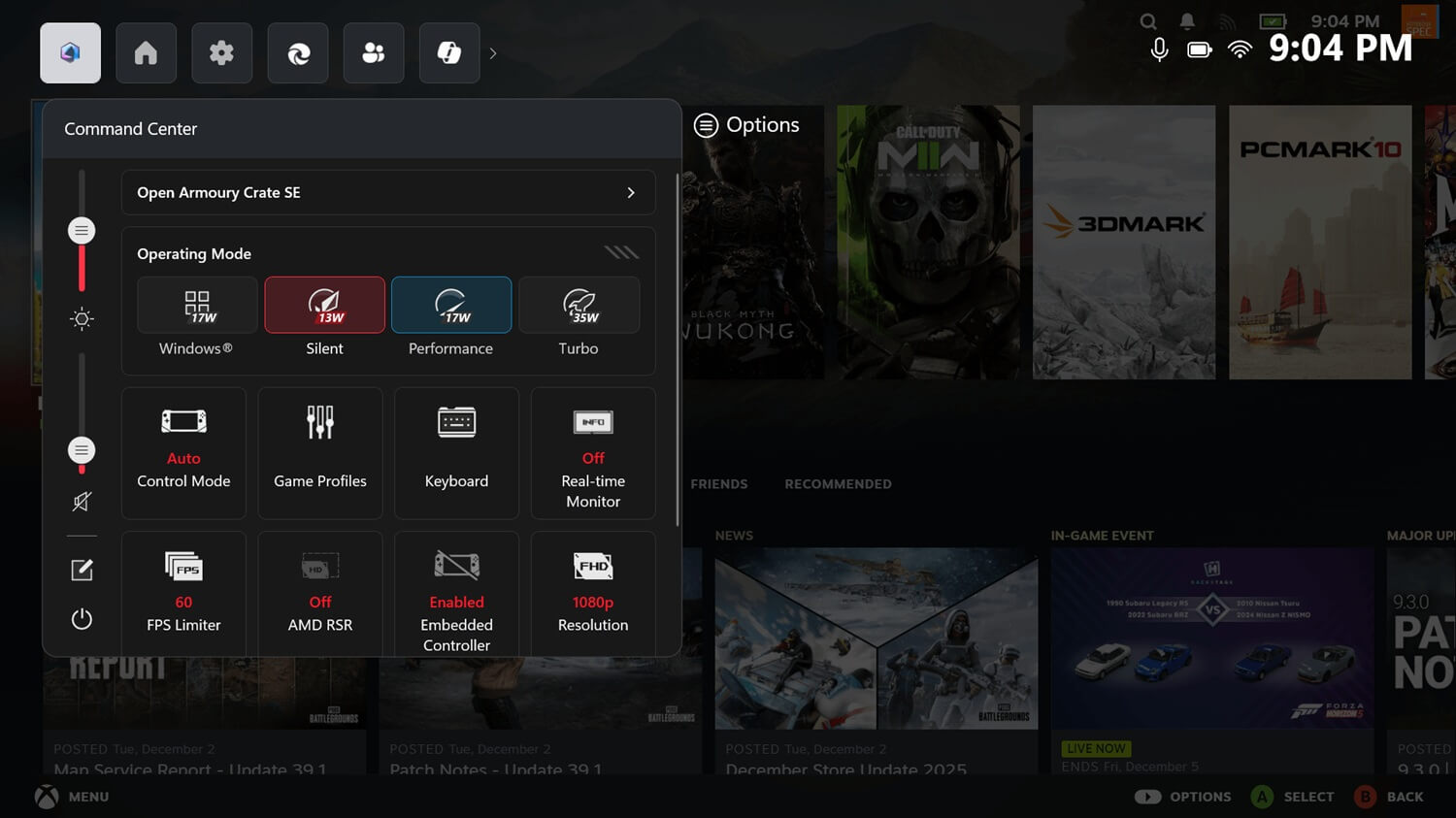This screenshot has width=1456, height=818.
Task: Open the Options button
Action: 746,125
